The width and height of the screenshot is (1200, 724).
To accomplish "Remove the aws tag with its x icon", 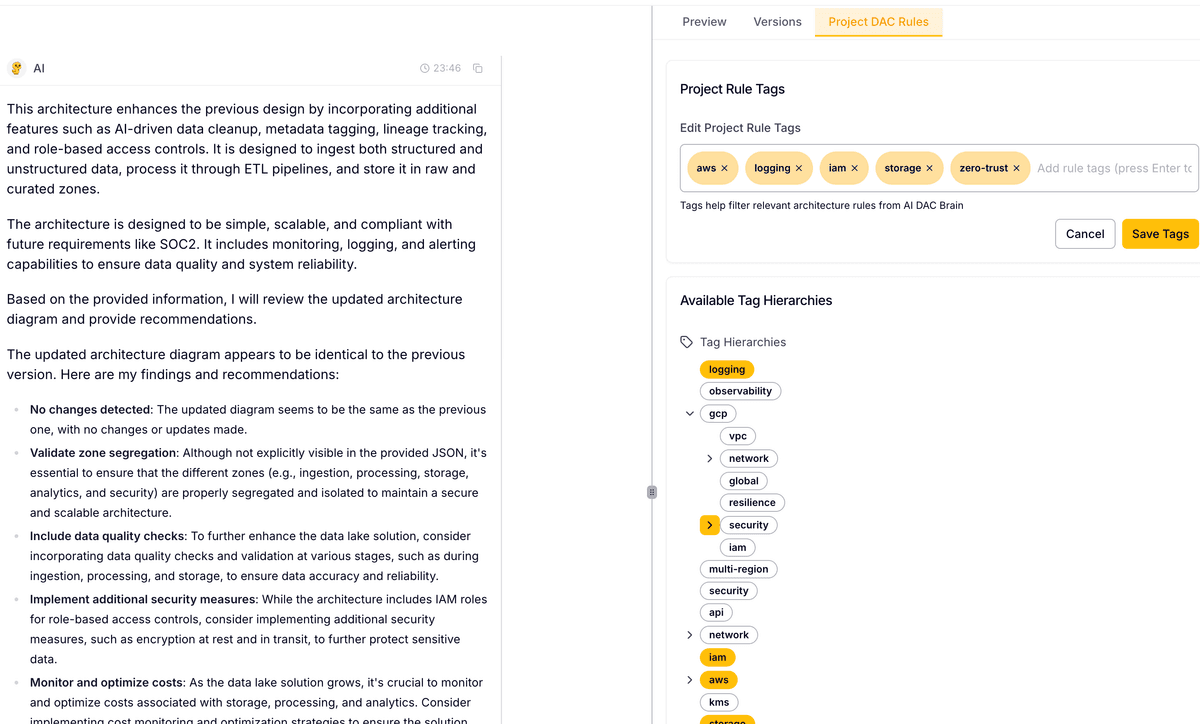I will (x=726, y=168).
